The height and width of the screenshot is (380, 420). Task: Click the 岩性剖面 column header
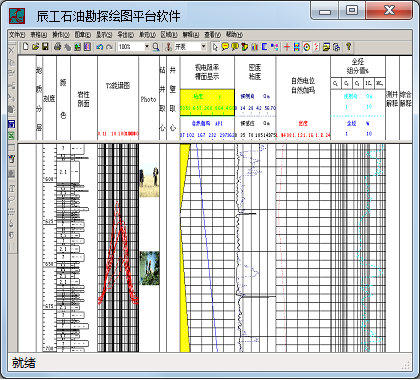[x=84, y=99]
